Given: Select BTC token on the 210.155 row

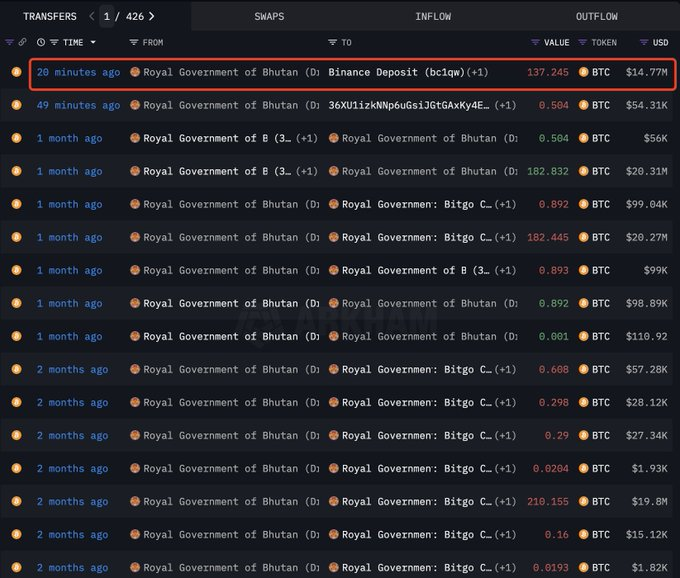Looking at the screenshot, I should coord(594,502).
